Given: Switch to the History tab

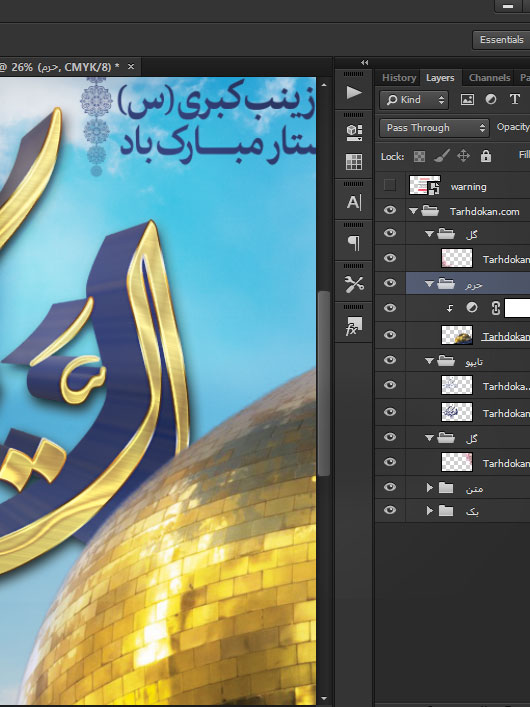Looking at the screenshot, I should (399, 78).
